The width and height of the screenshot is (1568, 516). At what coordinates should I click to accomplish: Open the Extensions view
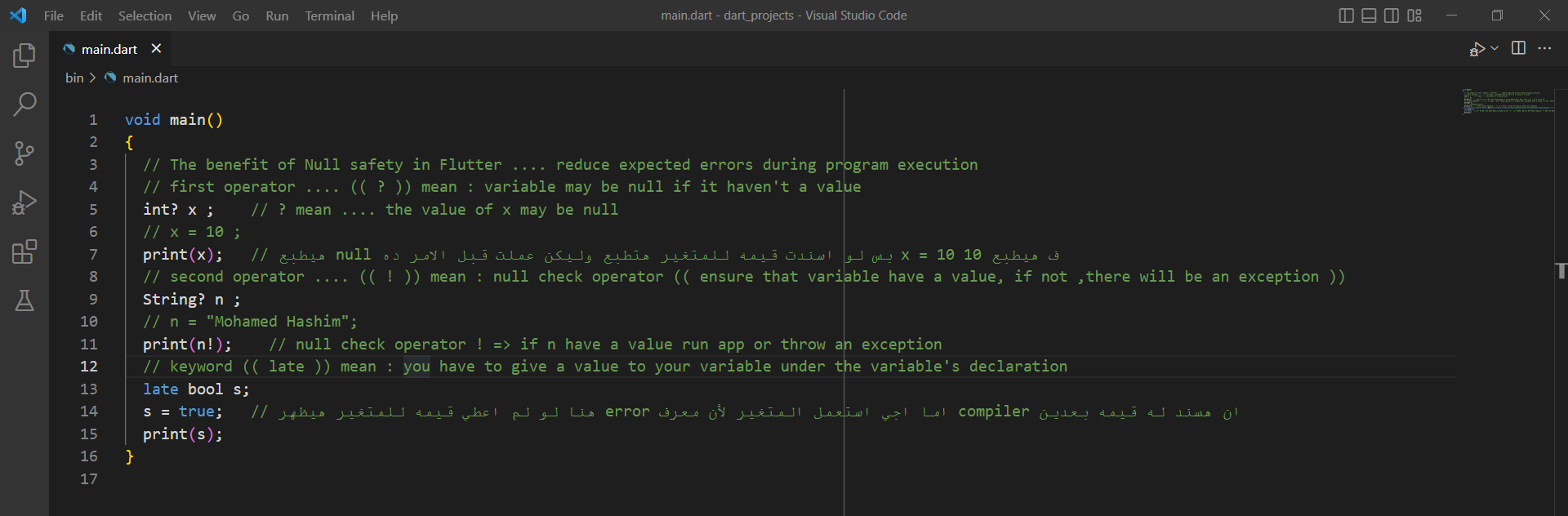click(x=24, y=251)
